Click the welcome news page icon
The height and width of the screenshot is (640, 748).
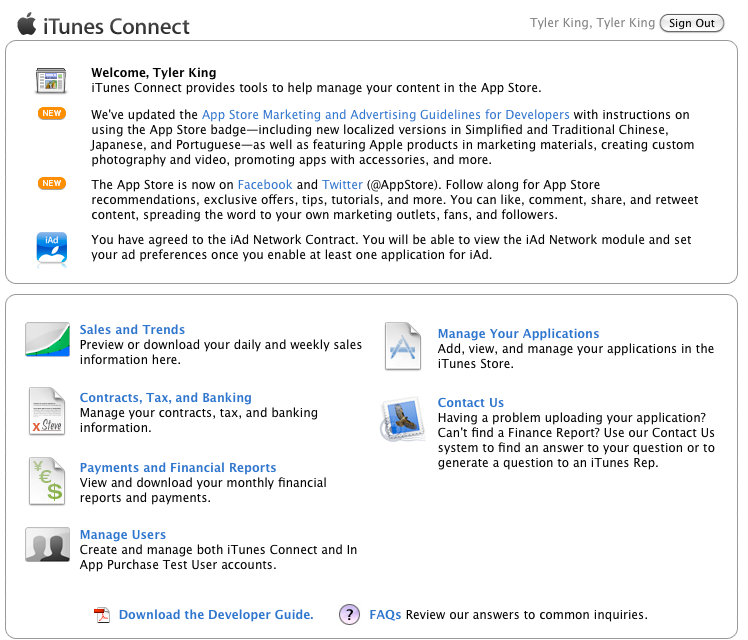(x=51, y=81)
